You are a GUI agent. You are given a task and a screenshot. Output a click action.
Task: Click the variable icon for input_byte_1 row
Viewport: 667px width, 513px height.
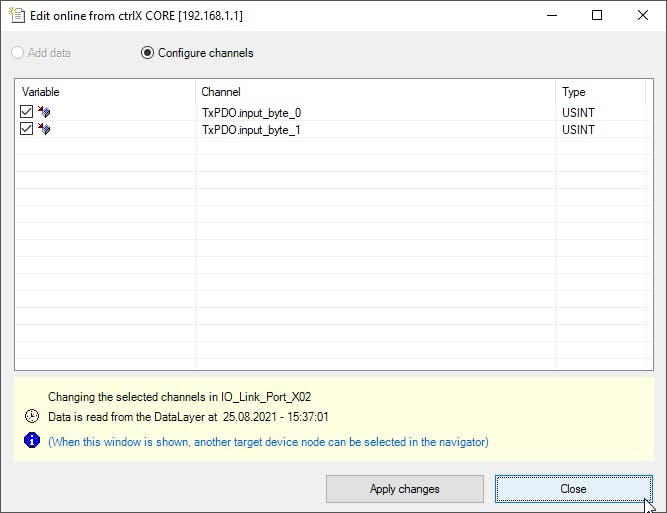(x=44, y=128)
